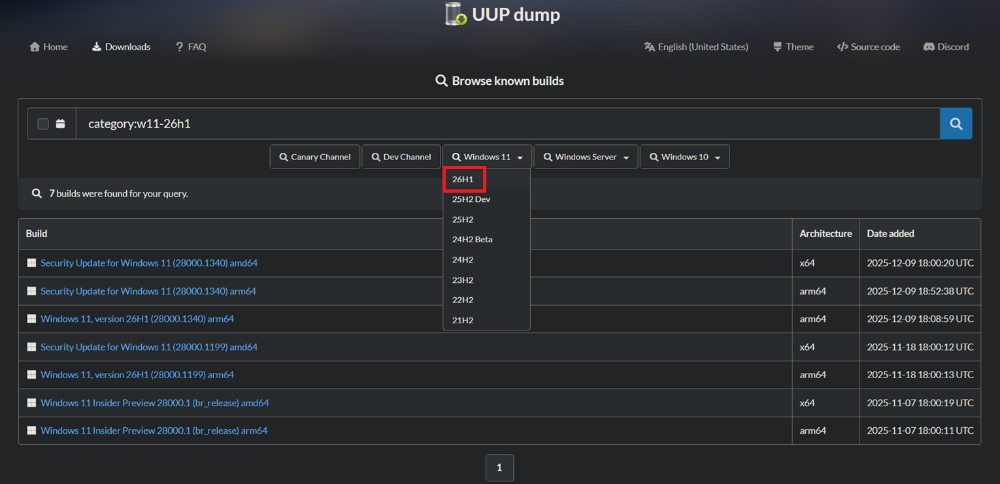Select 23H2 from the dropdown

pyautogui.click(x=487, y=280)
